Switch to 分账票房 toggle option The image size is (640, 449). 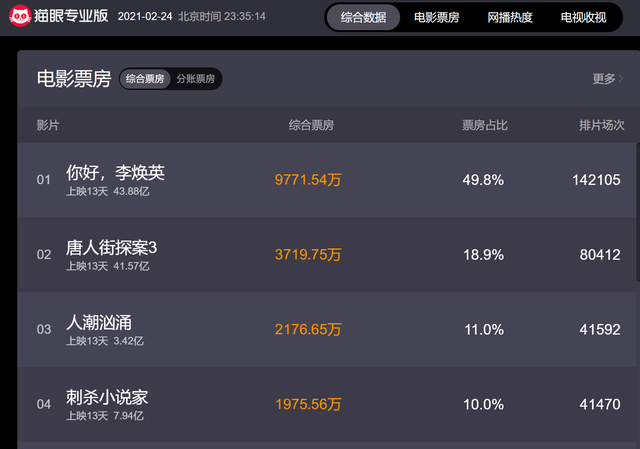[x=196, y=79]
